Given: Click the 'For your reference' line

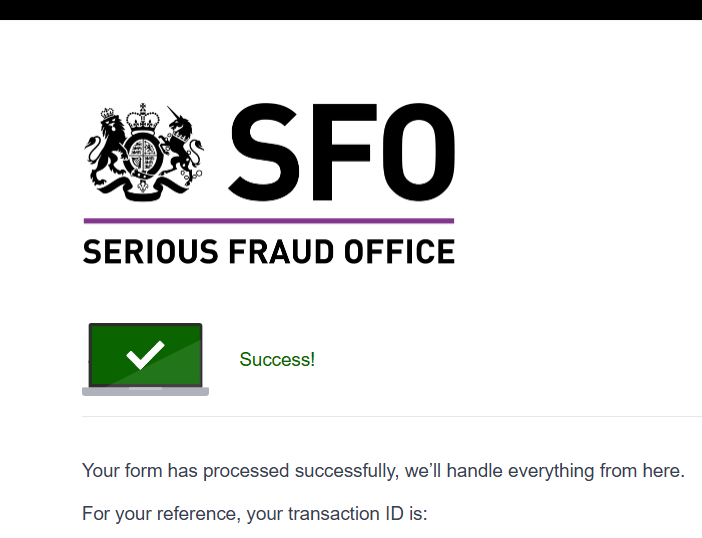Looking at the screenshot, I should (x=160, y=515).
